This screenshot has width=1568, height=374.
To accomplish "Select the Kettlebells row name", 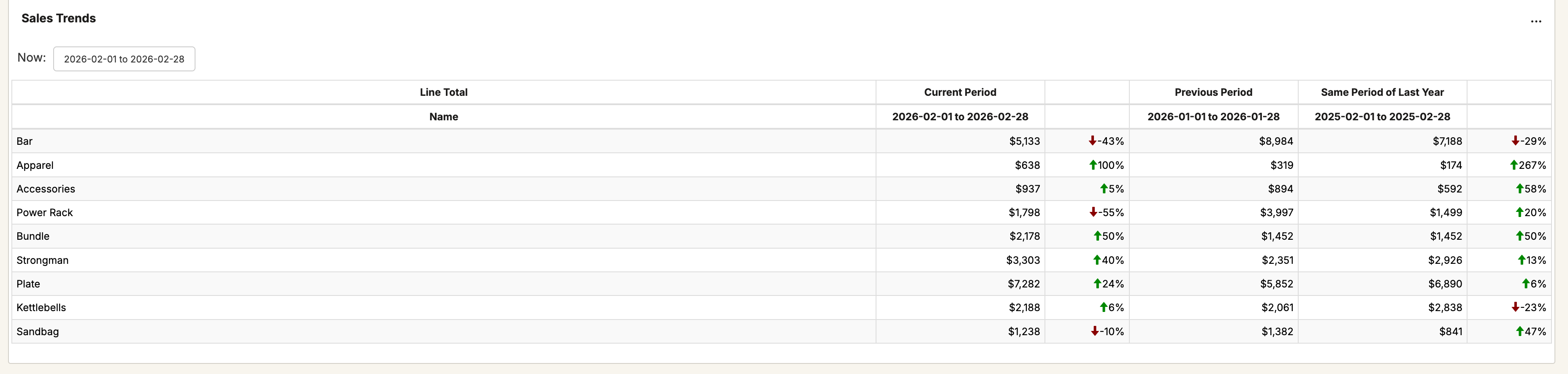I will click(x=41, y=308).
